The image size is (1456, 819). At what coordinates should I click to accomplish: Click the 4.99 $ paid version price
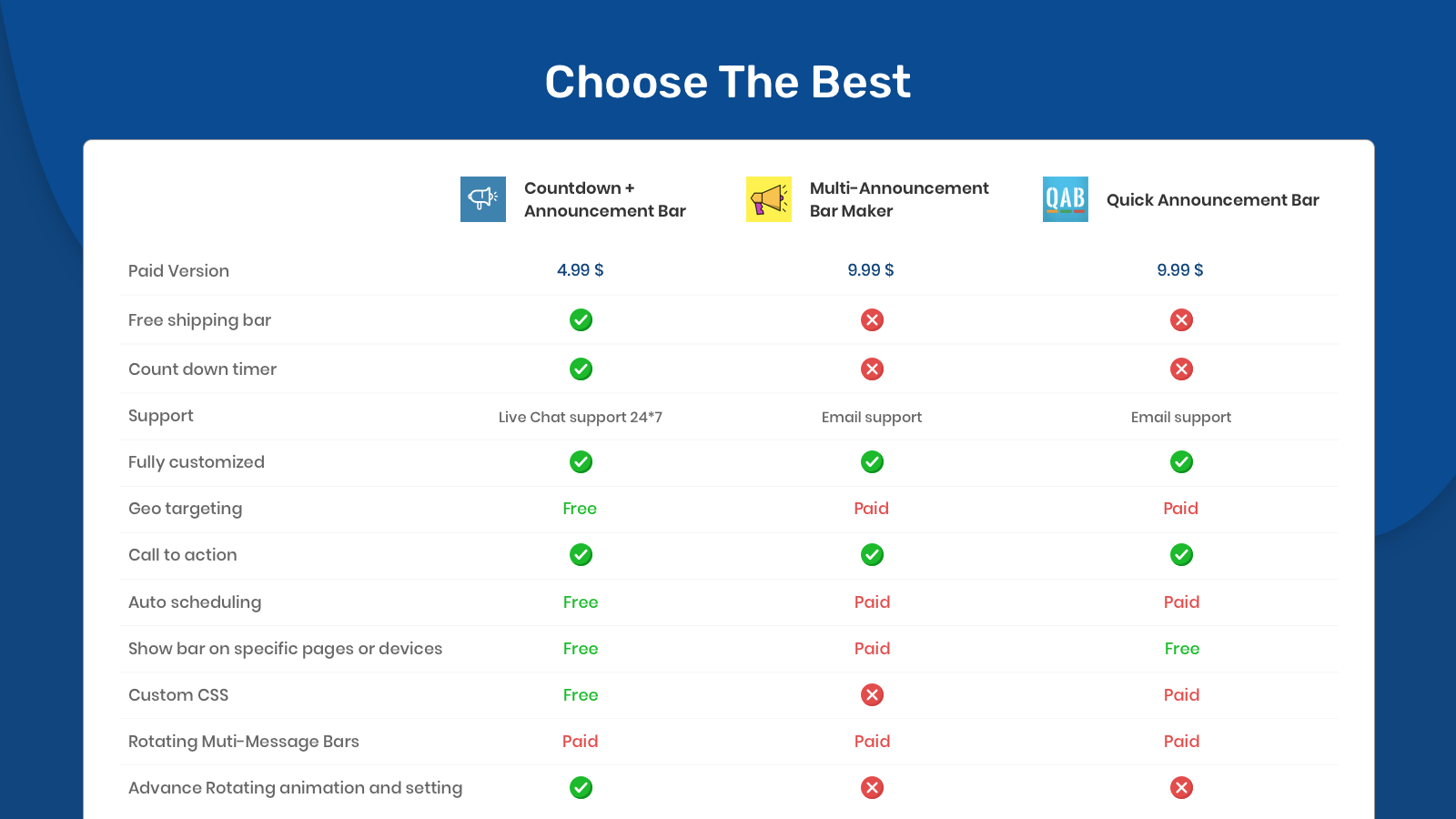pos(581,270)
